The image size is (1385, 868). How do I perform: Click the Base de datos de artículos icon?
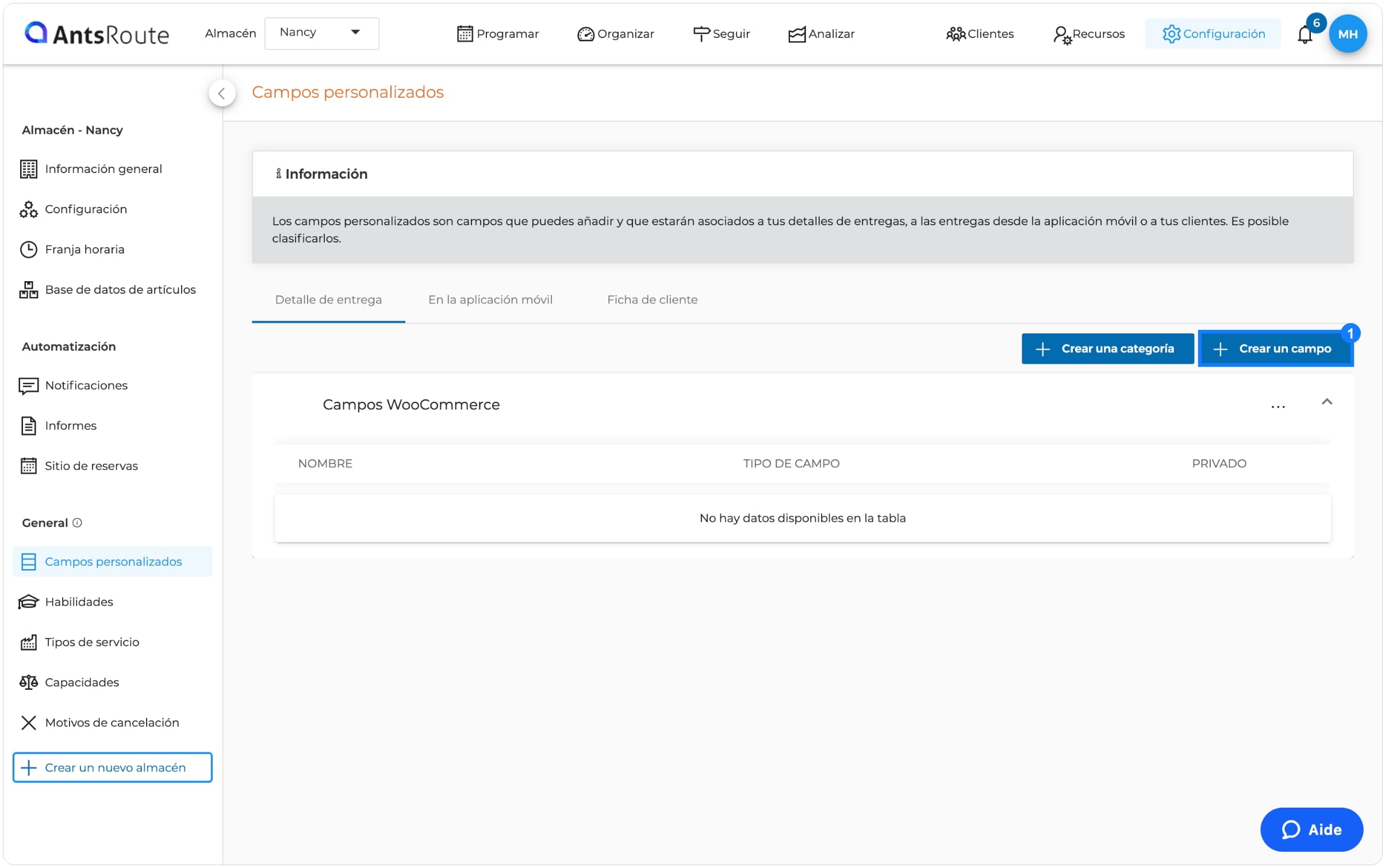tap(28, 290)
